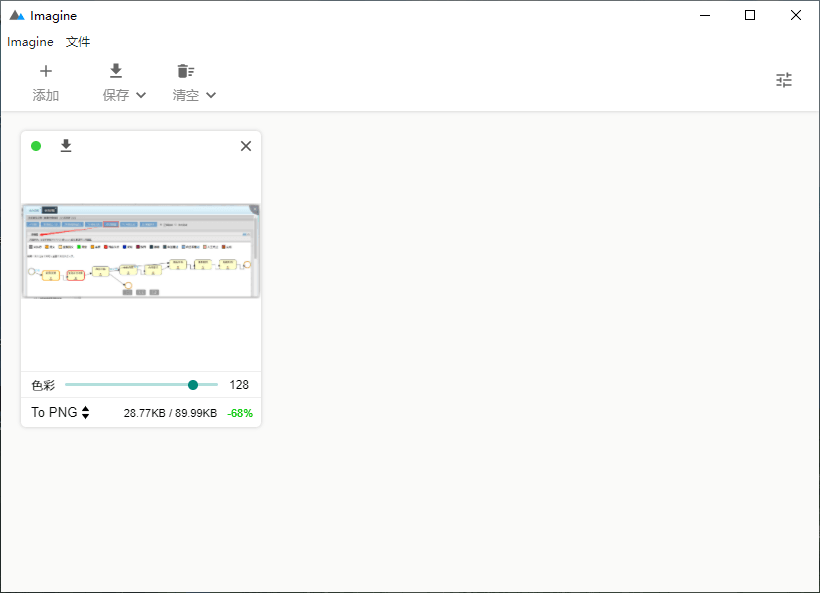This screenshot has height=593, width=820.
Task: Click the Imagine logo in the title bar
Action: (x=17, y=16)
